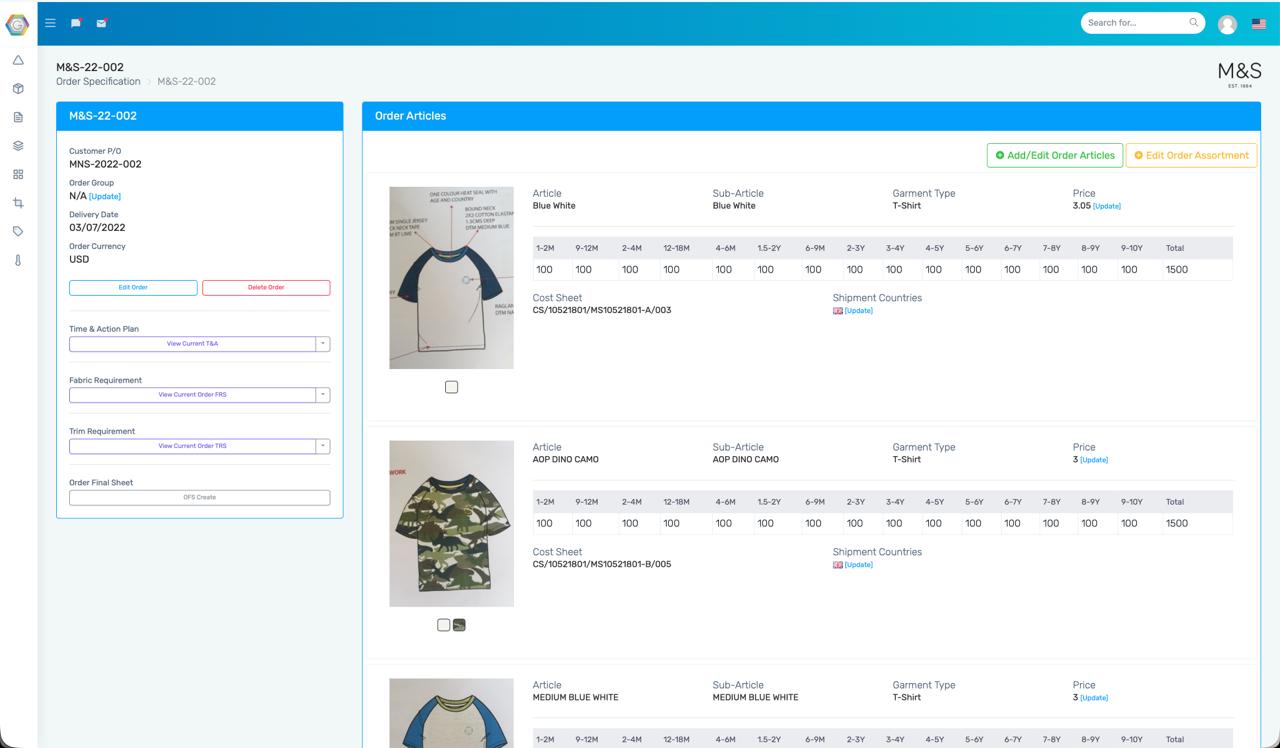This screenshot has width=1280, height=748.
Task: Click the triangle icon in left sidebar
Action: click(18, 60)
